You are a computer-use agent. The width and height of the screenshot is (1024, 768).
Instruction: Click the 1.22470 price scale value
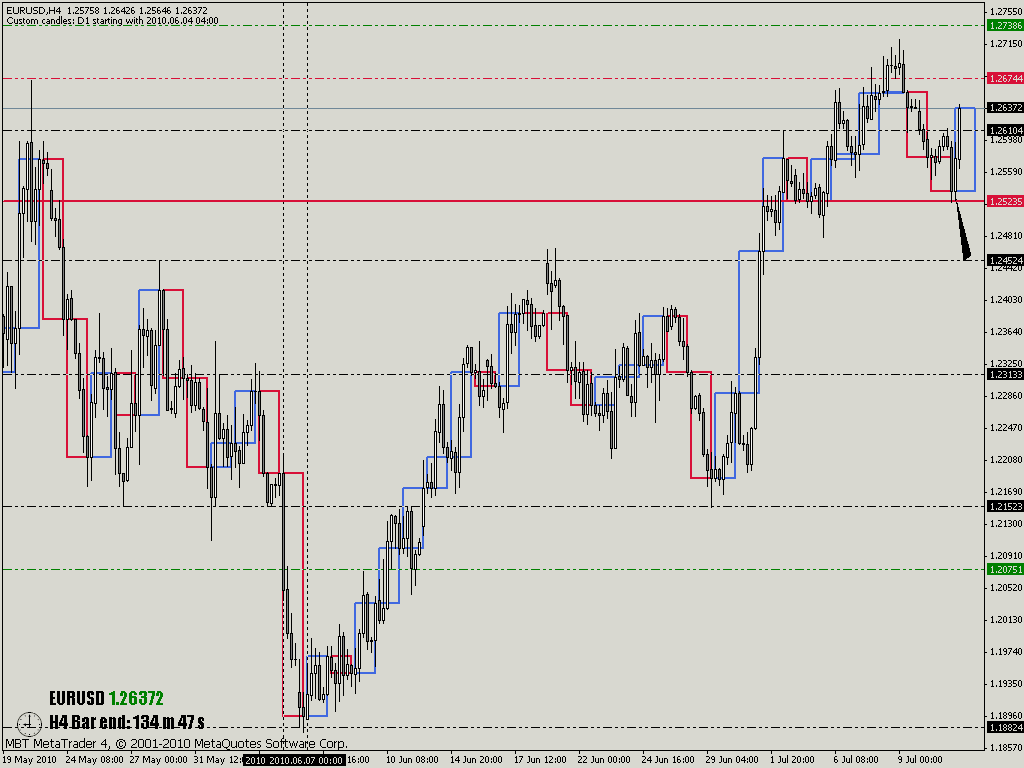1006,427
